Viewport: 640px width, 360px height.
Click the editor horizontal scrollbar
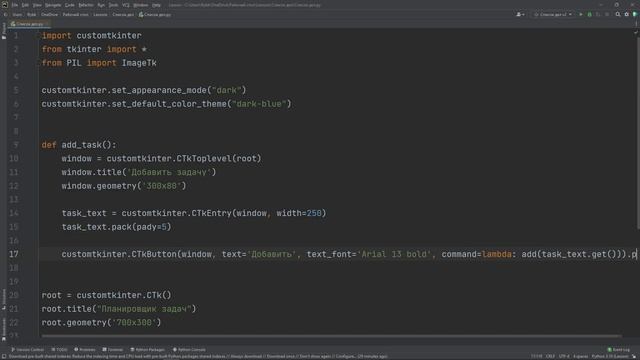click(331, 336)
